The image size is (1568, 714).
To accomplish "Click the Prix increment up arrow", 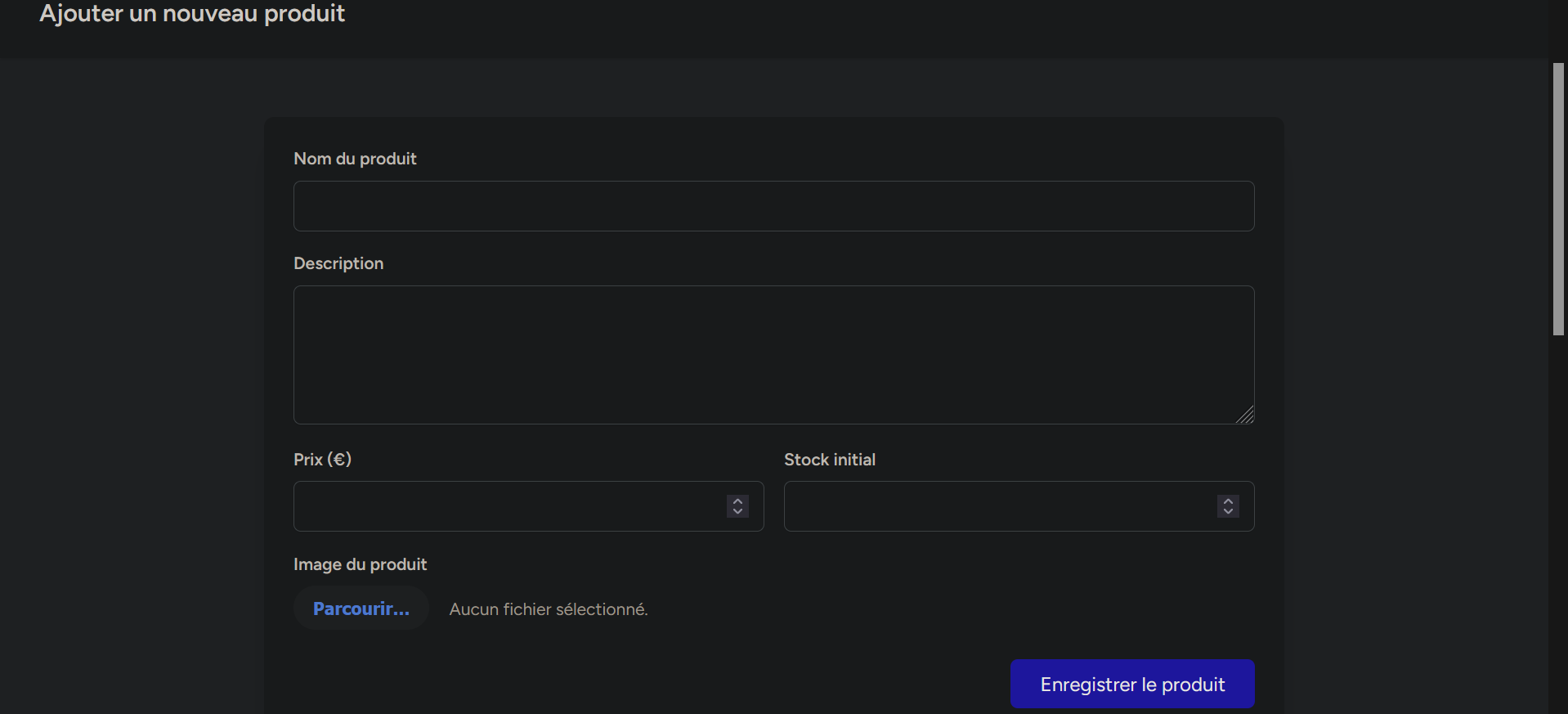I will [737, 501].
